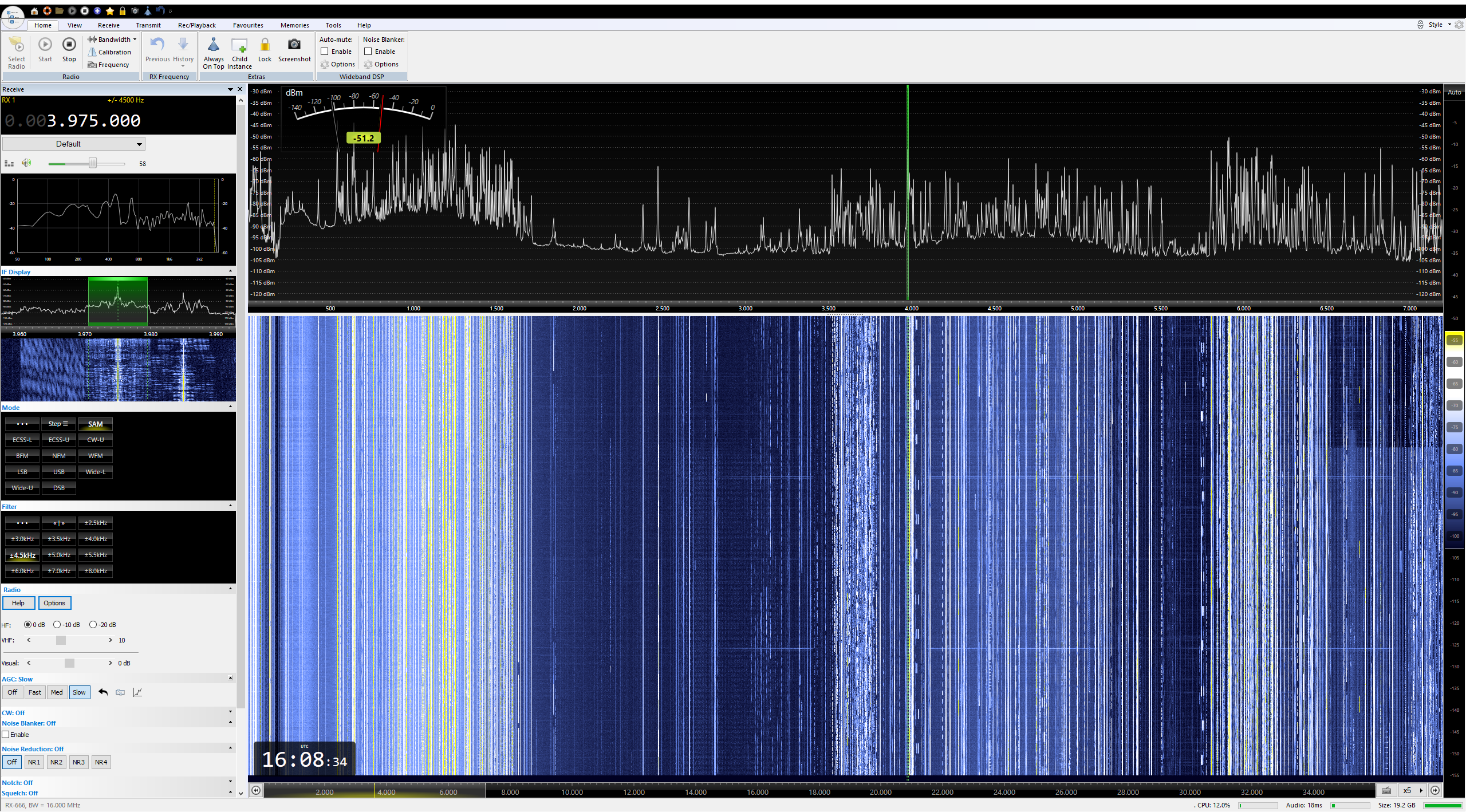Open the Favourites ribbon tab
The height and width of the screenshot is (812, 1466).
(x=248, y=25)
